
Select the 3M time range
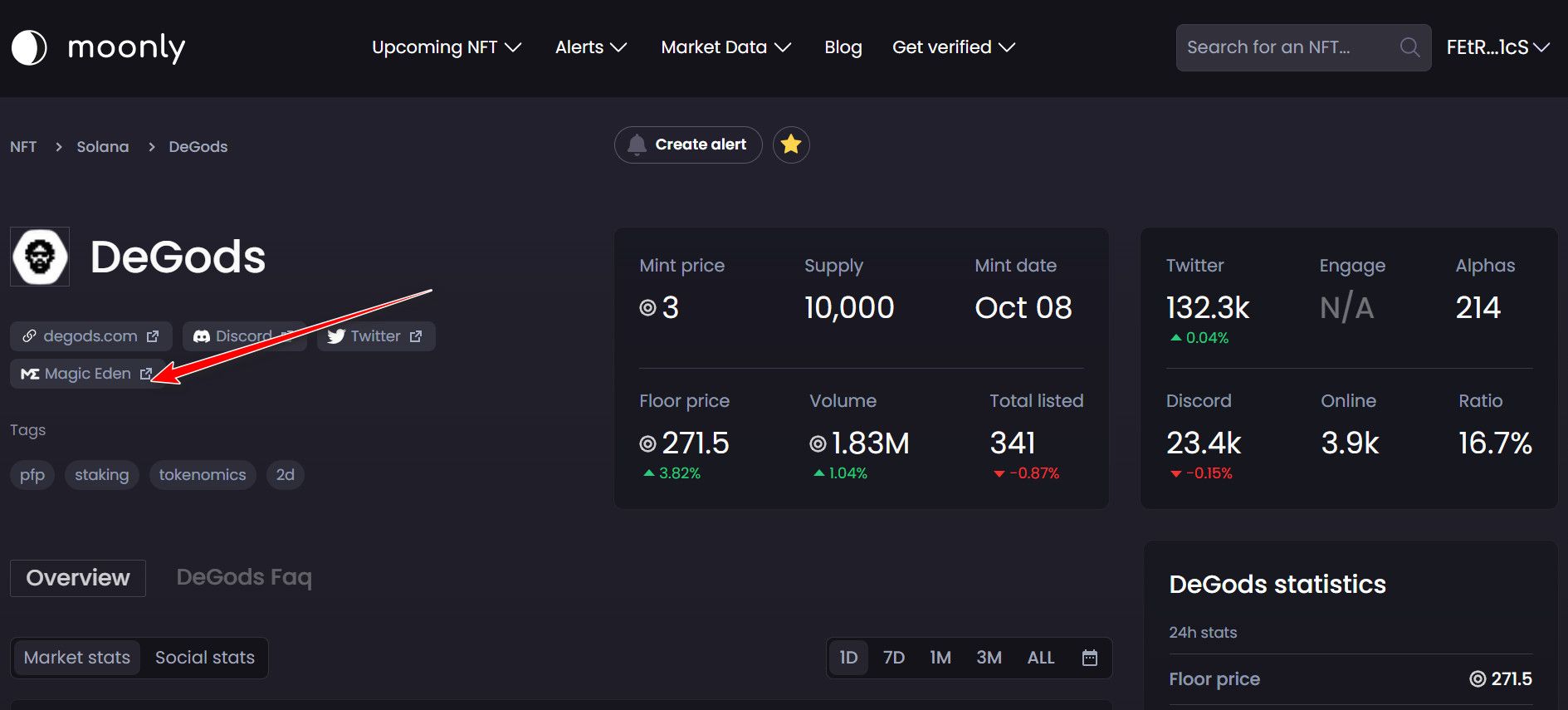point(989,658)
